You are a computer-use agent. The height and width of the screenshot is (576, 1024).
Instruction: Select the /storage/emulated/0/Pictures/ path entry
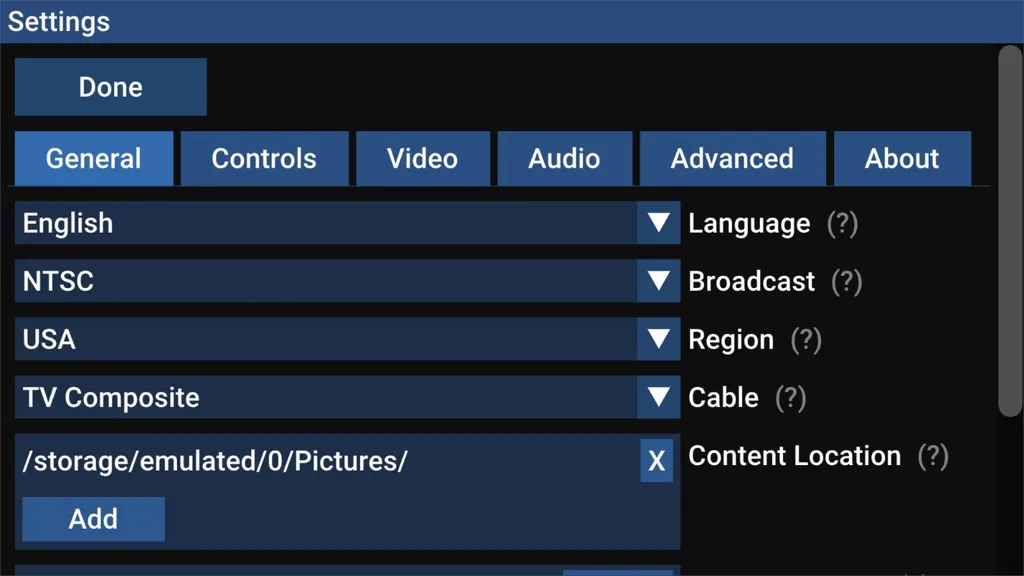coord(215,461)
